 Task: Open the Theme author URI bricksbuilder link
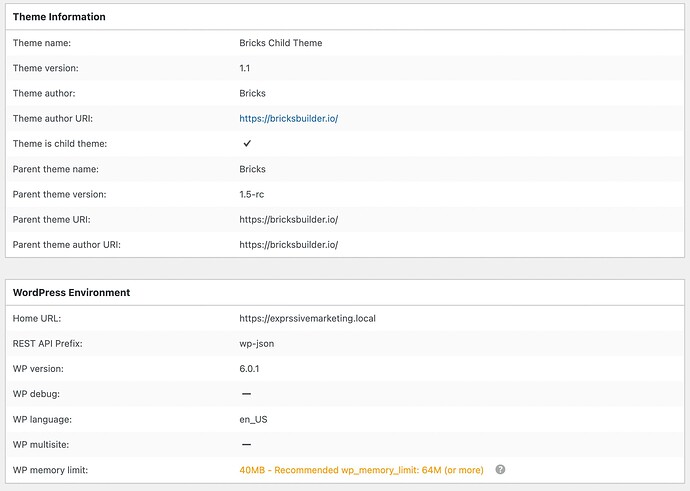pyautogui.click(x=289, y=118)
